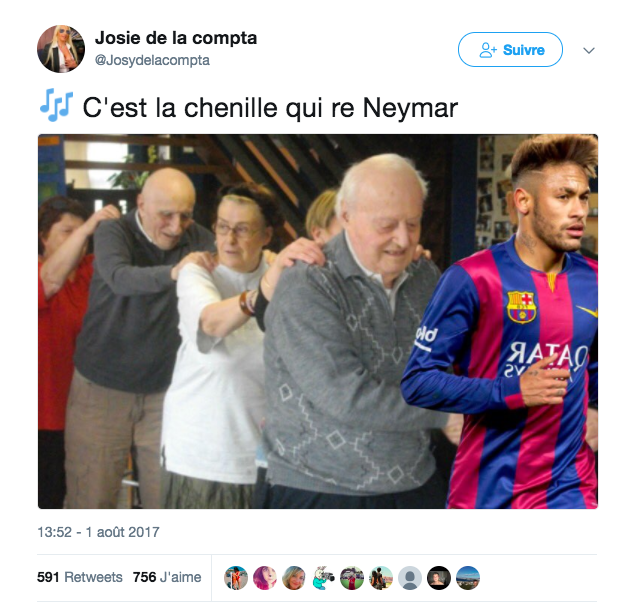635x611 pixels.
Task: Open the black-background face avatar
Action: (x=439, y=578)
